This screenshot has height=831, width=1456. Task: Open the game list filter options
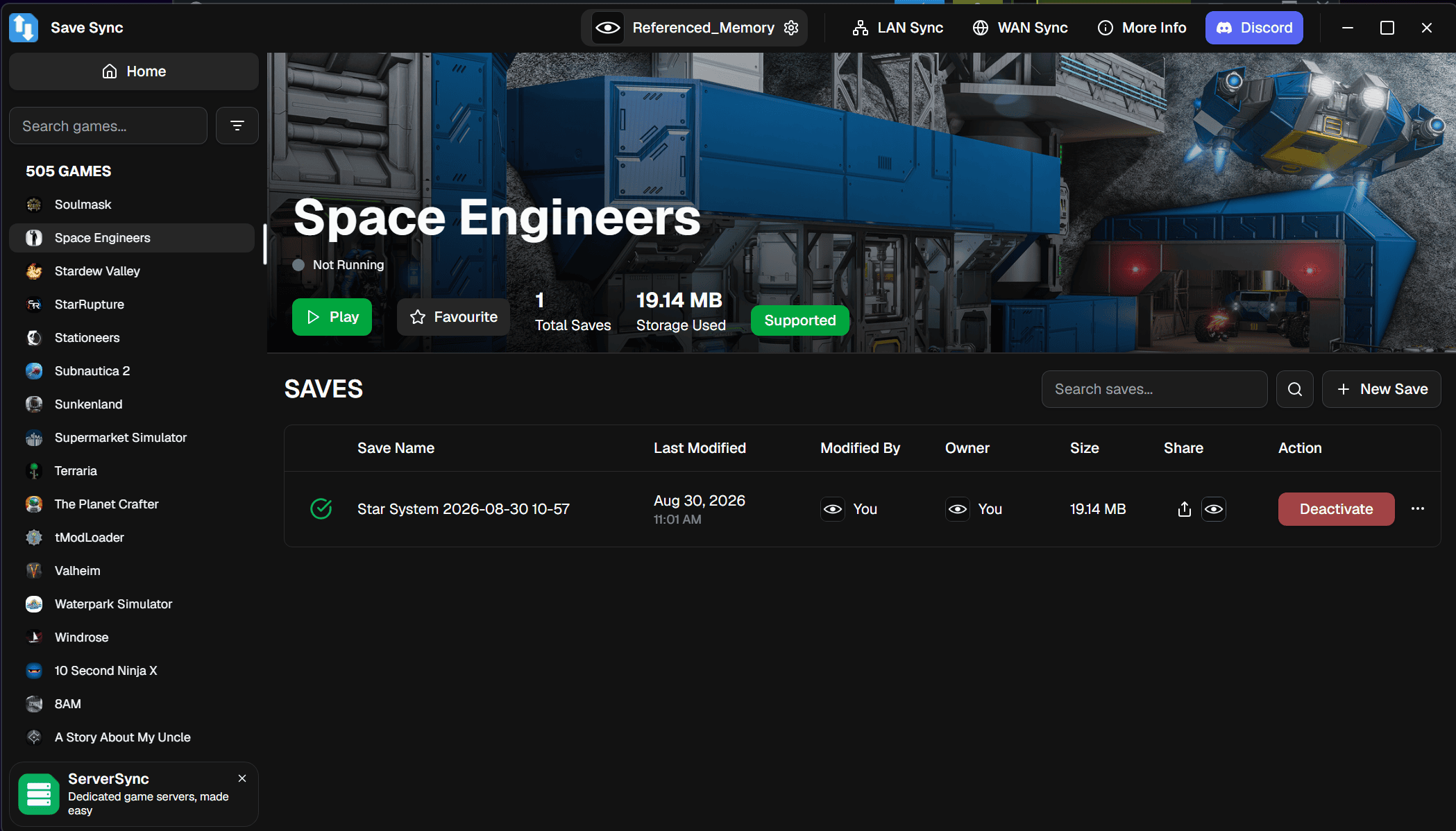[237, 126]
